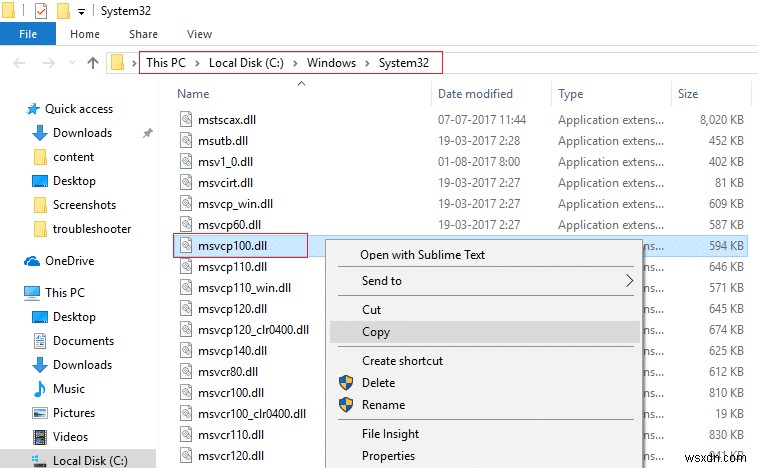The height and width of the screenshot is (468, 758).
Task: Expand the chevron after Local Disk (C:) breadcrumb
Action: click(x=295, y=63)
